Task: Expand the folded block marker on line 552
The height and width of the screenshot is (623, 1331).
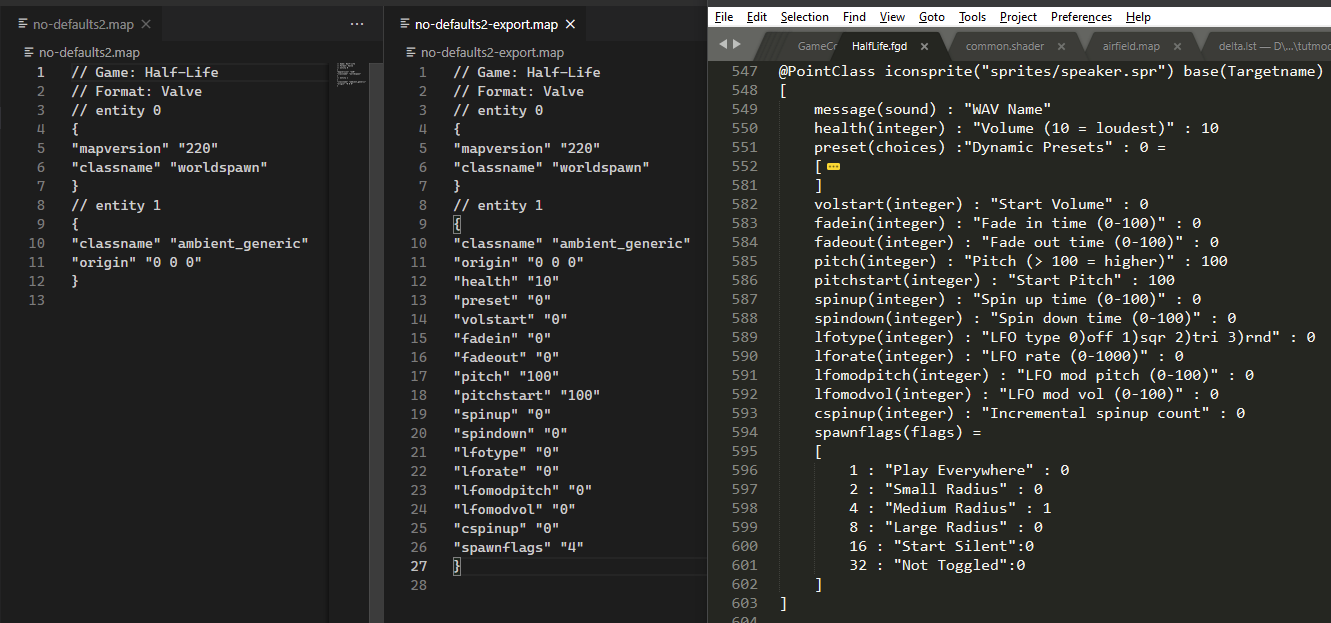Action: tap(833, 167)
